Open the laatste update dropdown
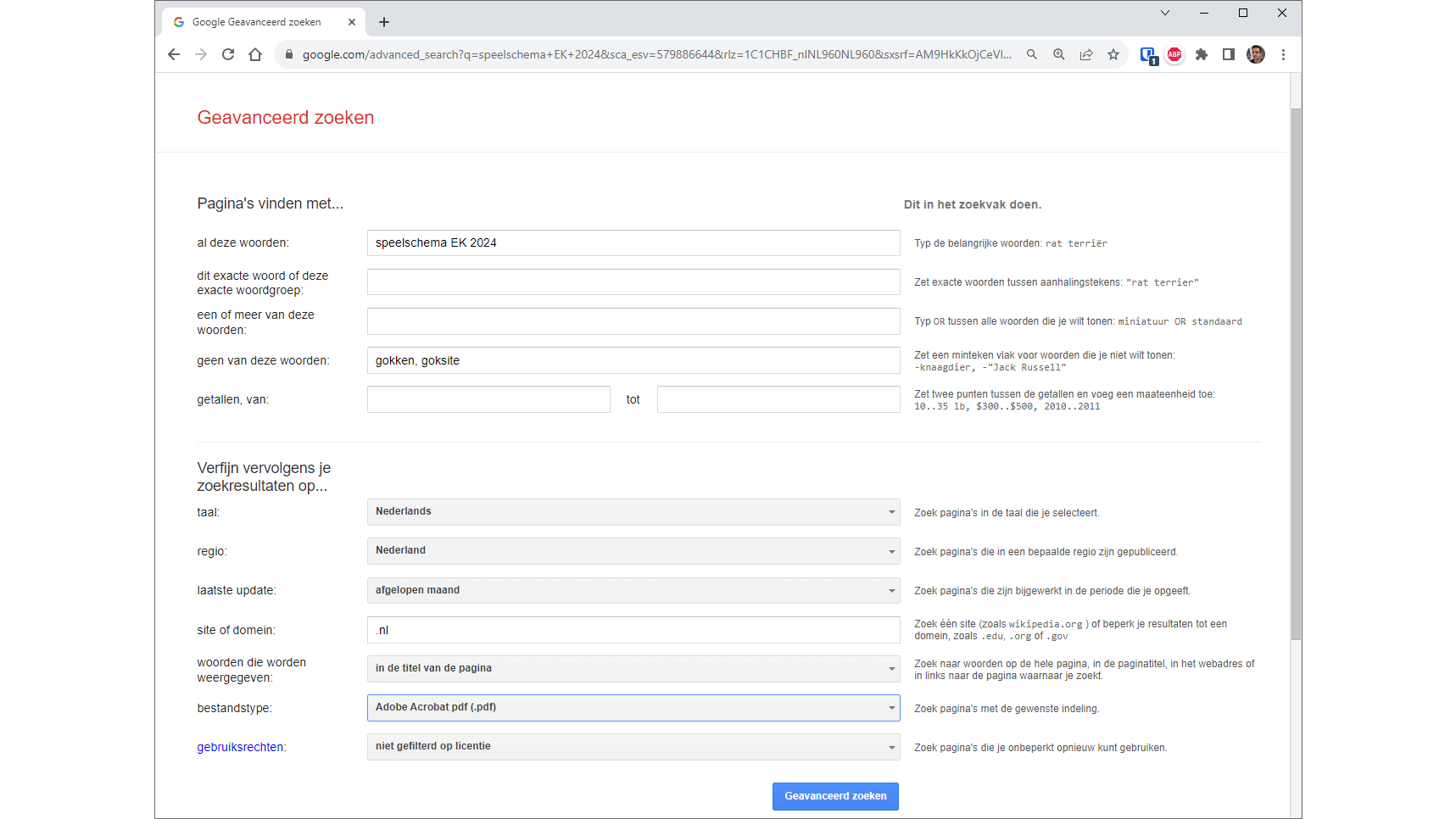Viewport: 1456px width, 819px height. coord(633,590)
